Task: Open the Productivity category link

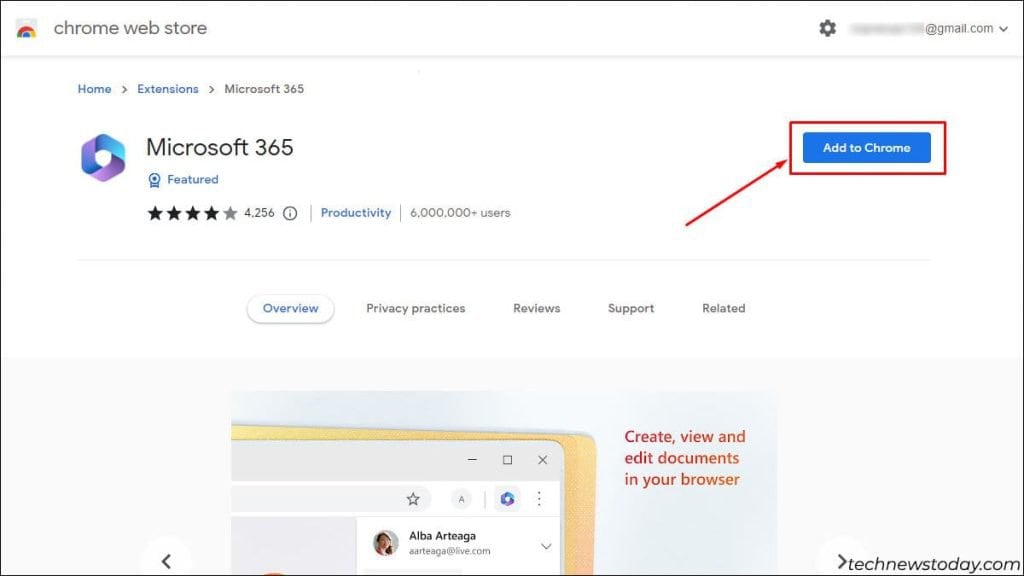Action: tap(355, 213)
